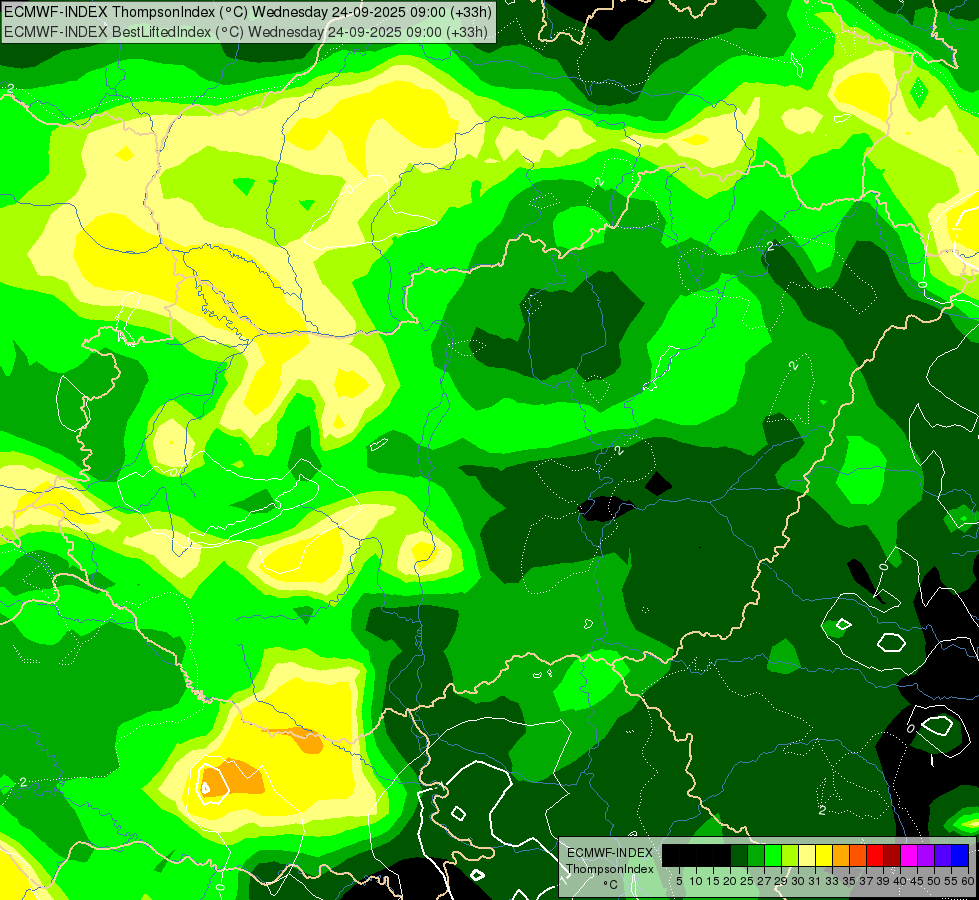This screenshot has width=979, height=900.
Task: Click the medium green 25–27 legend swatch
Action: 756,855
